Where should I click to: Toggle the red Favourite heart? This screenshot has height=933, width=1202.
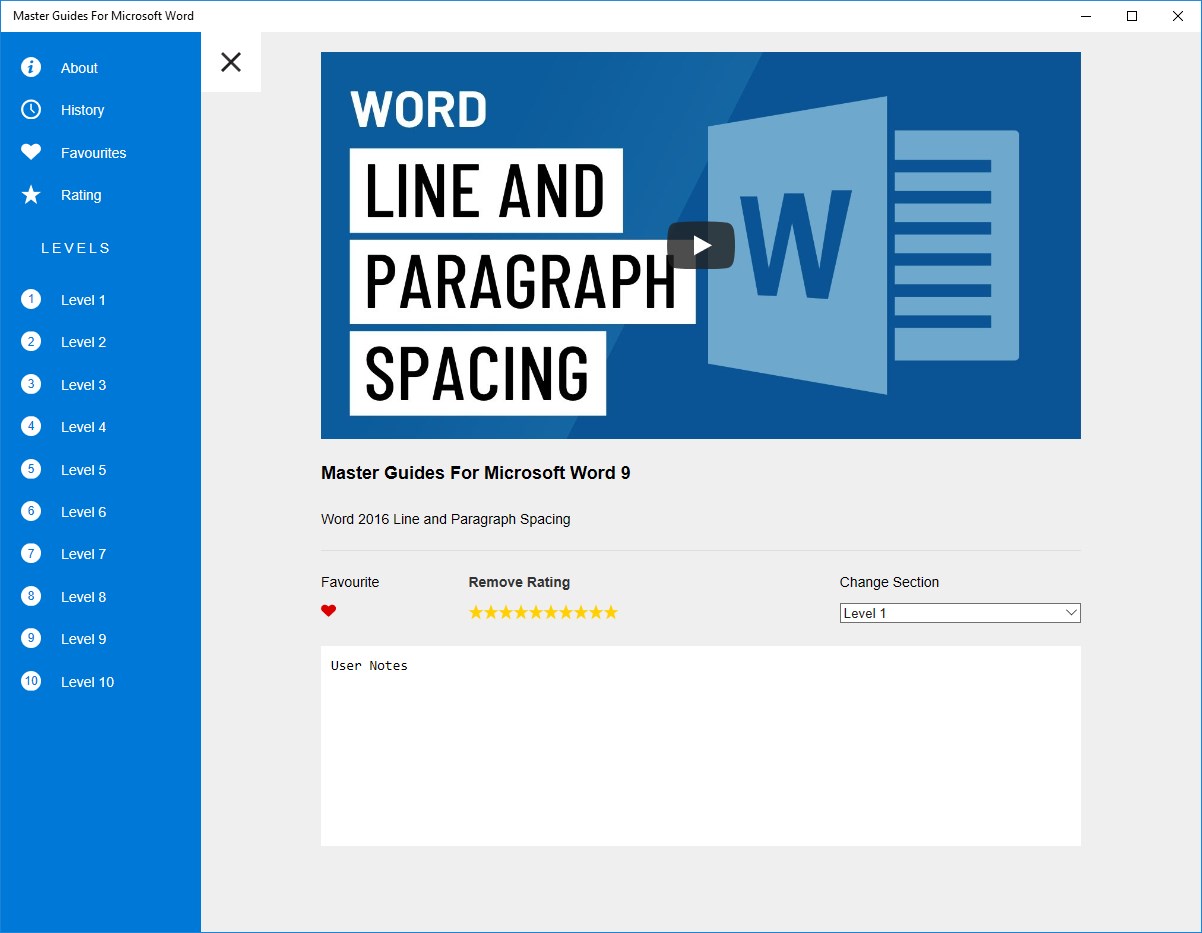(328, 611)
